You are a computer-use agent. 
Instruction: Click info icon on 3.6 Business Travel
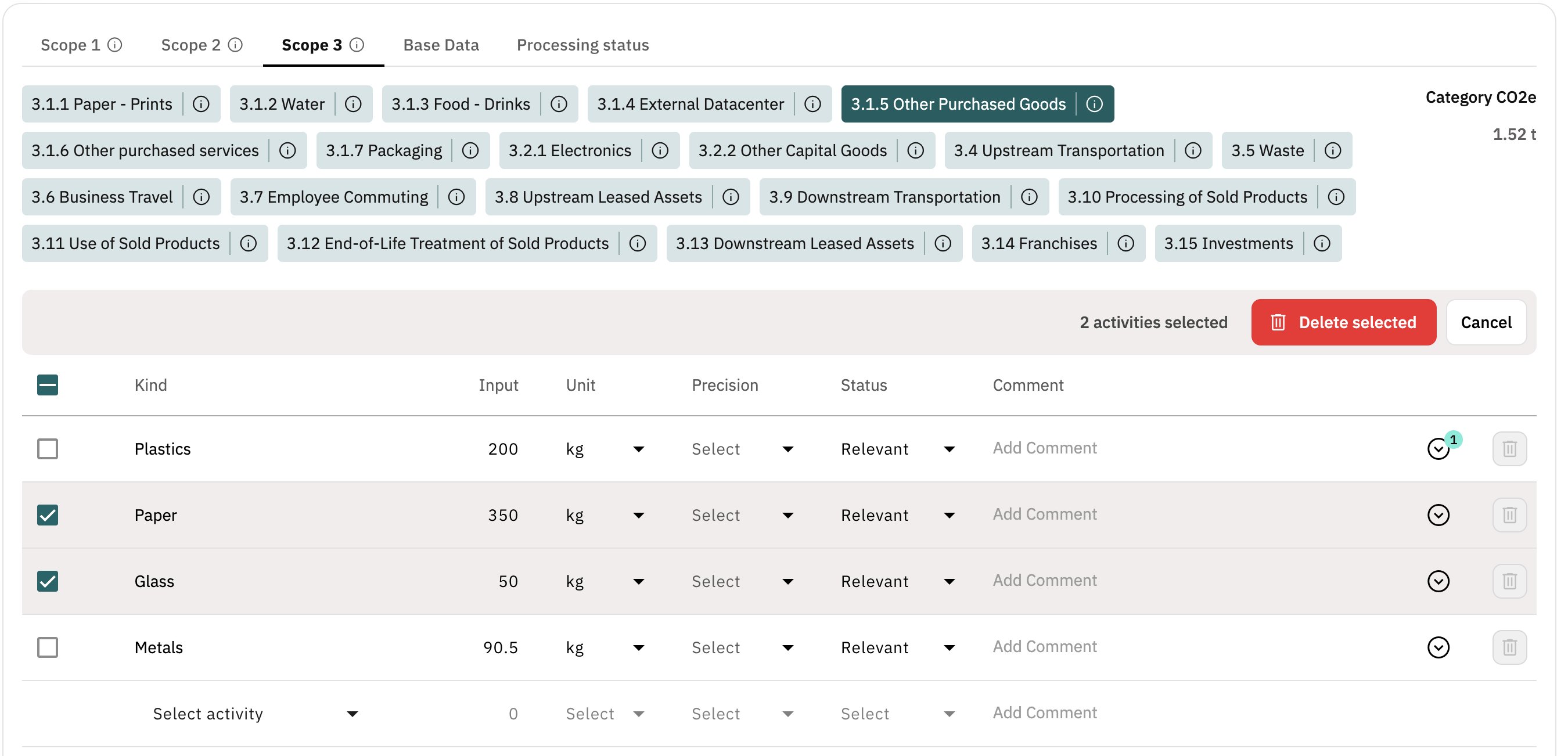202,197
